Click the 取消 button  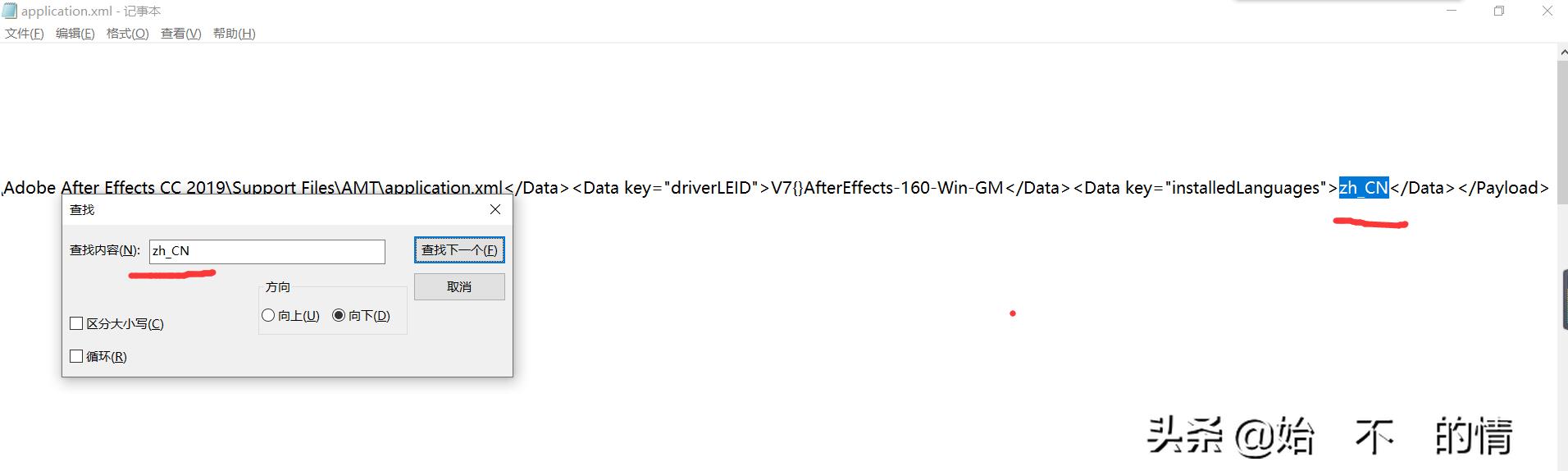click(x=459, y=286)
